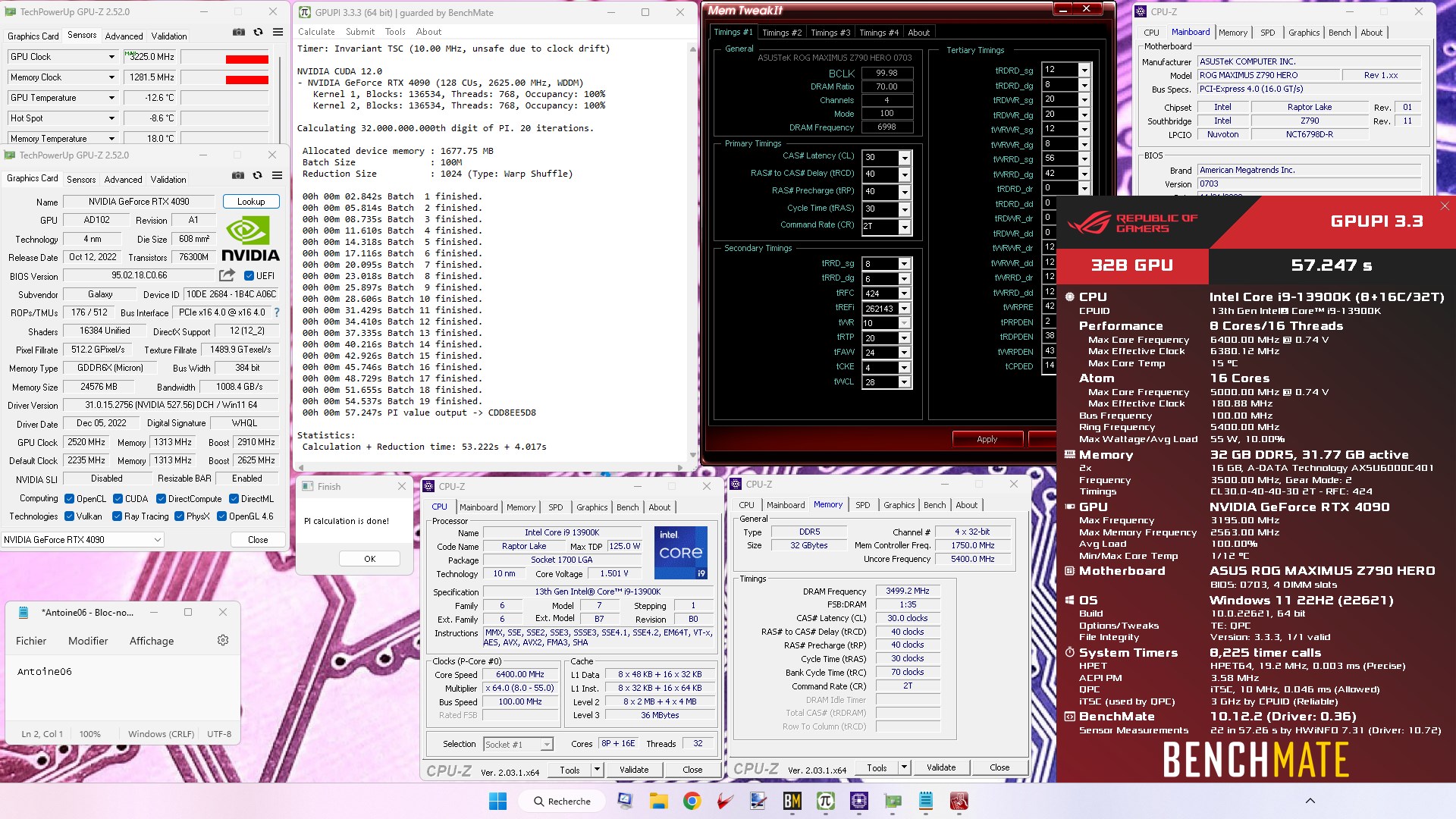
Task: Show hidden system tray icons chevron
Action: (x=1310, y=801)
